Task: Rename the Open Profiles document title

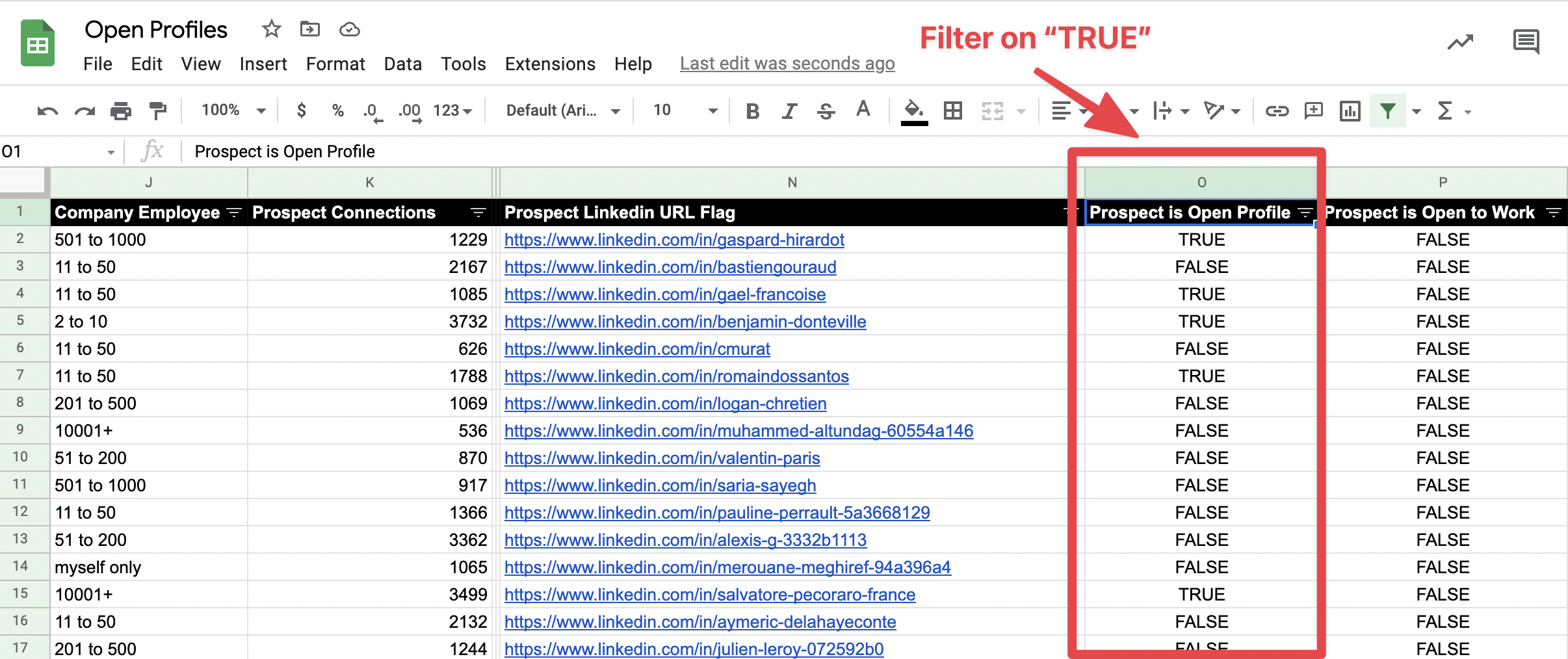Action: coord(156,30)
